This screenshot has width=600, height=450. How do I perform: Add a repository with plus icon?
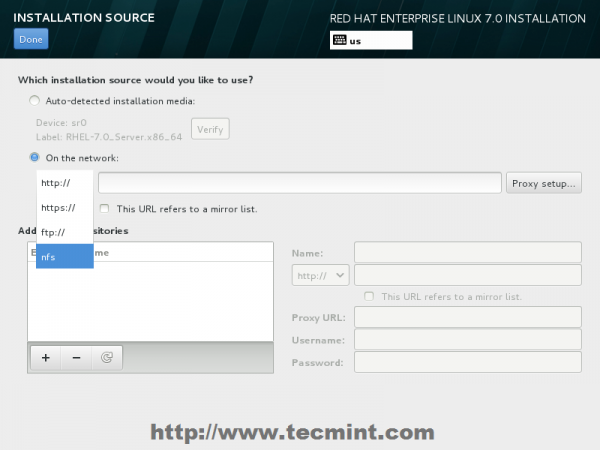pyautogui.click(x=46, y=358)
